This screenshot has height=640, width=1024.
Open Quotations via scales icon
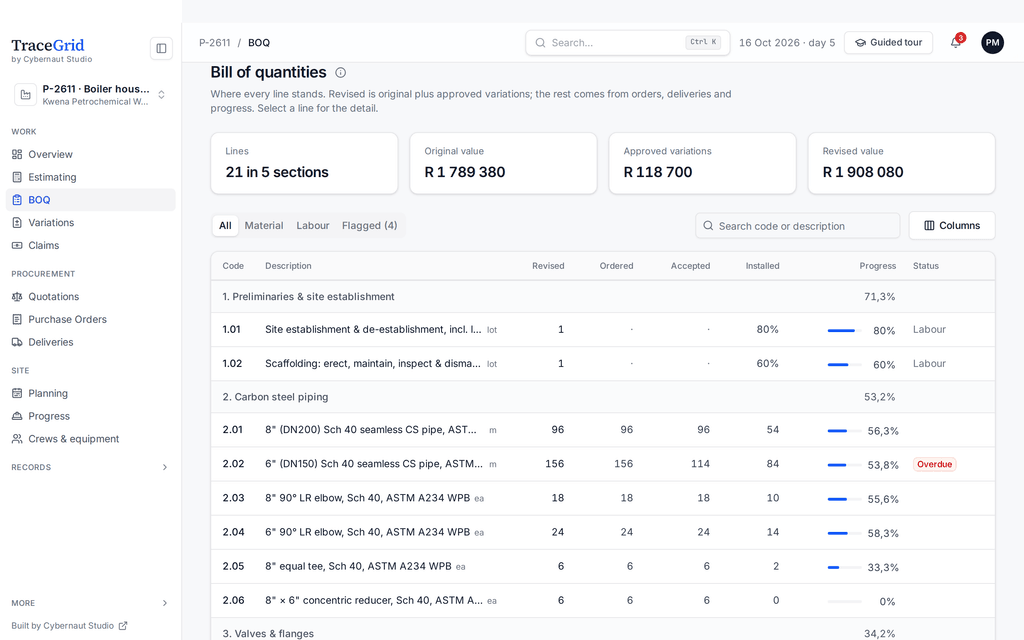point(17,296)
